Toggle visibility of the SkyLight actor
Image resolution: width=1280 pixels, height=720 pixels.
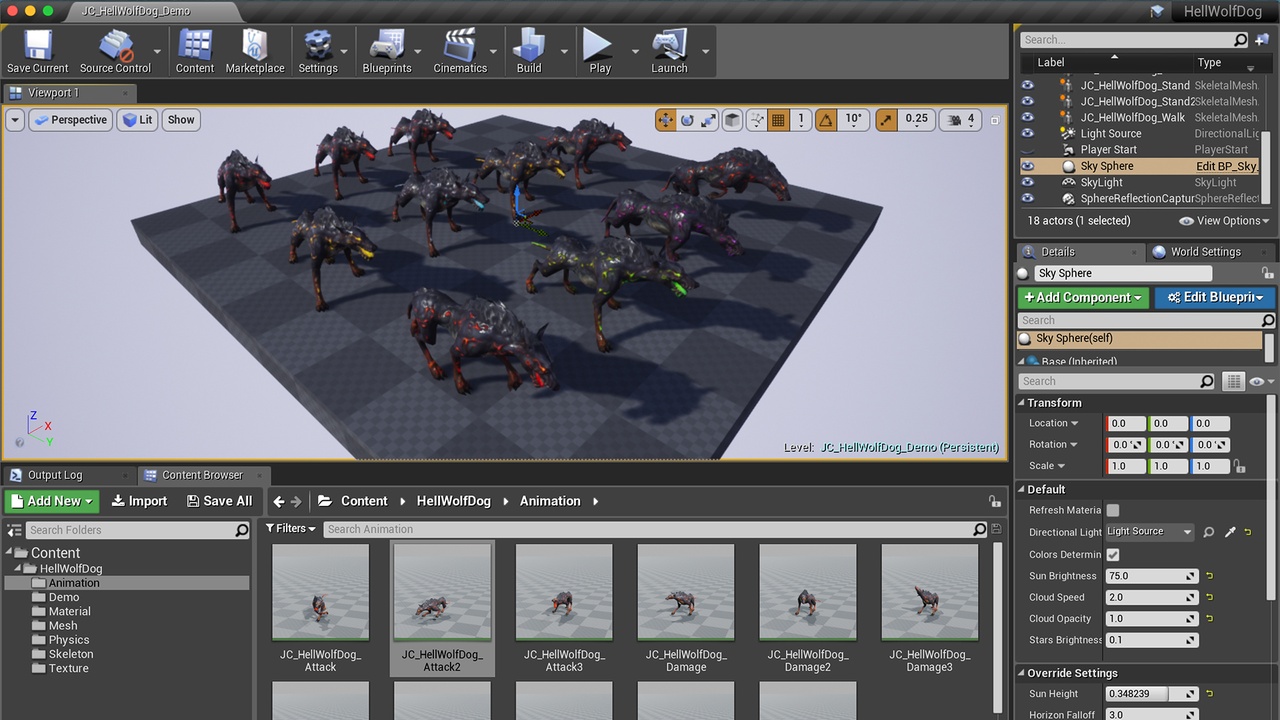point(1027,183)
